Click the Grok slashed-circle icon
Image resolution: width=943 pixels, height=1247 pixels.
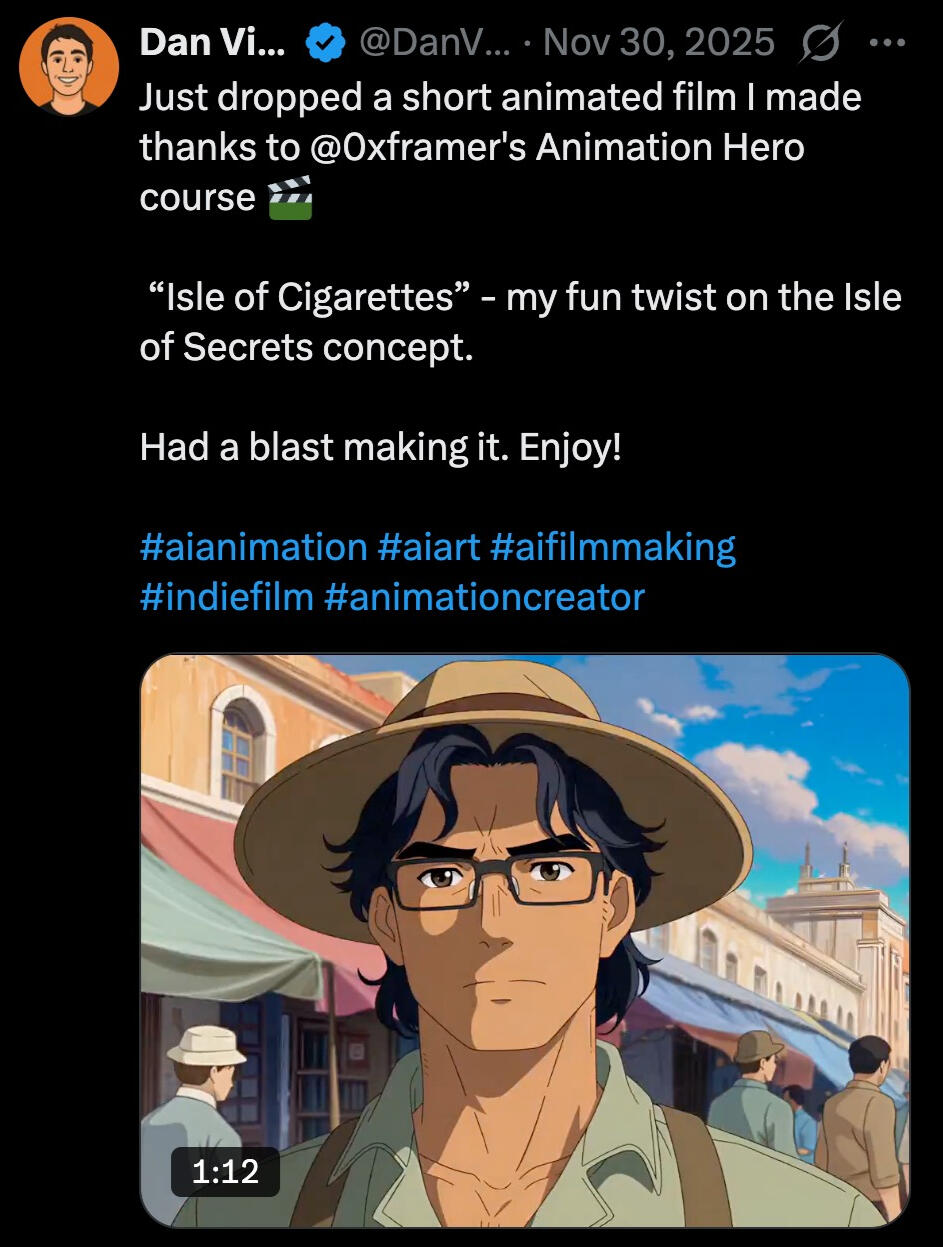click(822, 43)
